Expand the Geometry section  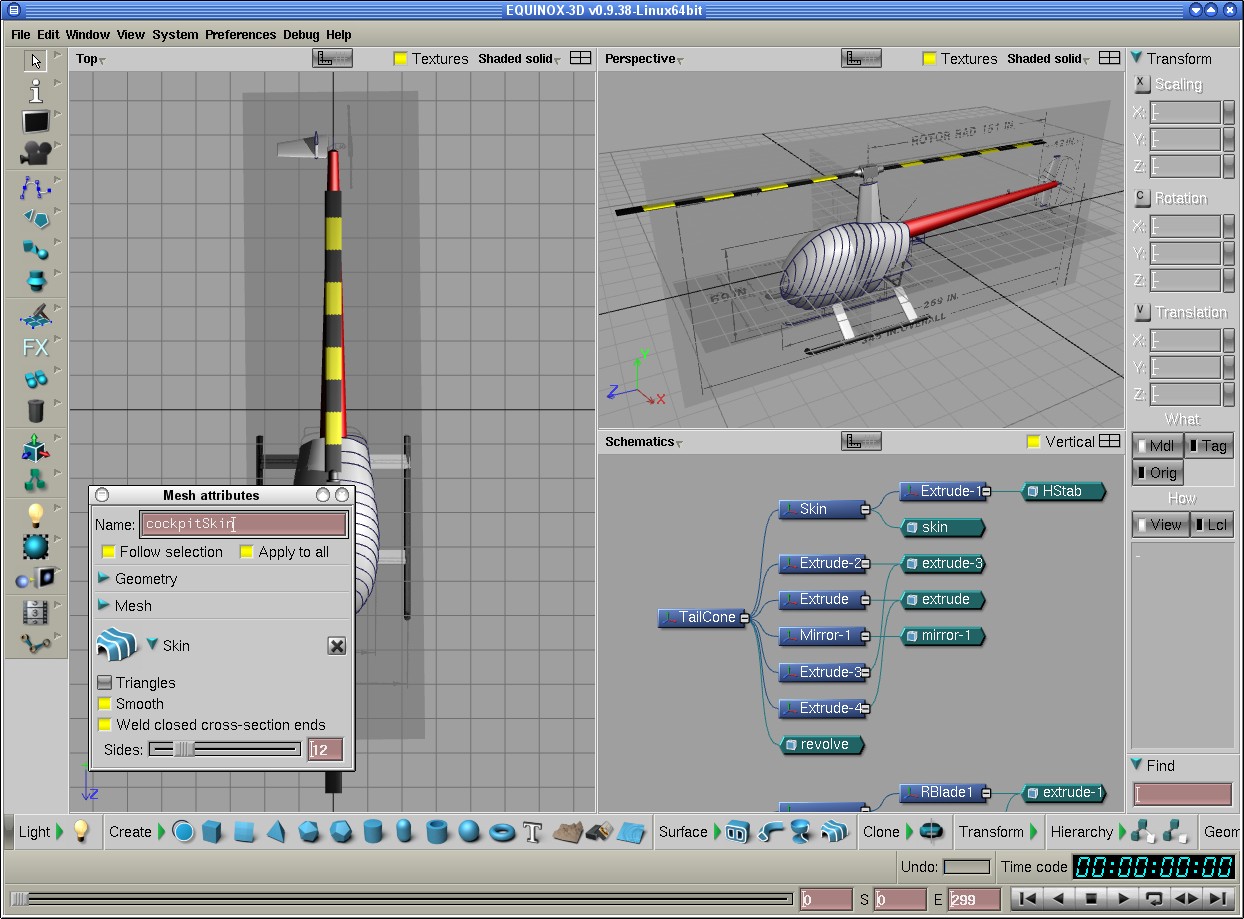(104, 579)
